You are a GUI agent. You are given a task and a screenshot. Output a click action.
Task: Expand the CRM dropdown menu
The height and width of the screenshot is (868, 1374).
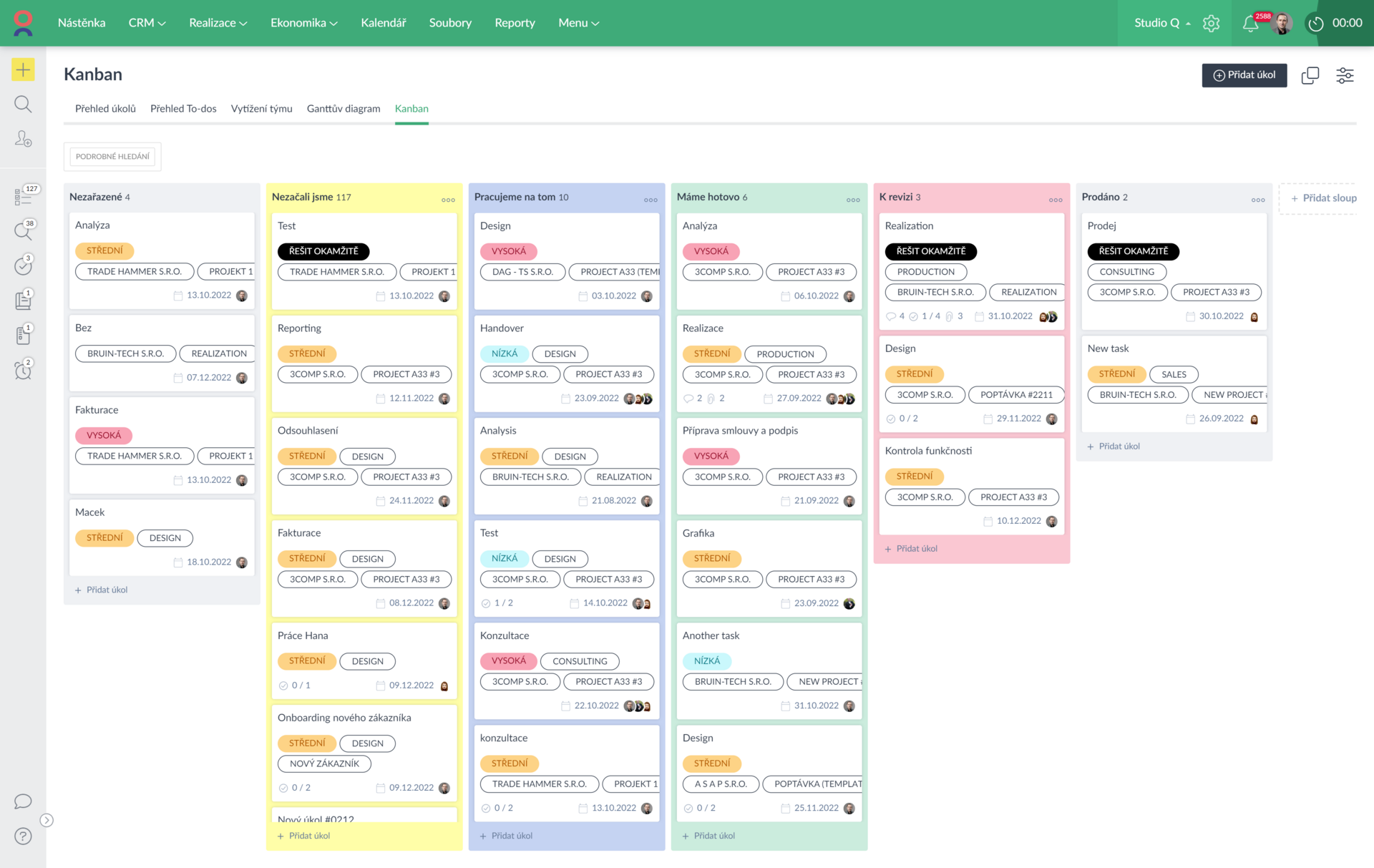[x=147, y=23]
